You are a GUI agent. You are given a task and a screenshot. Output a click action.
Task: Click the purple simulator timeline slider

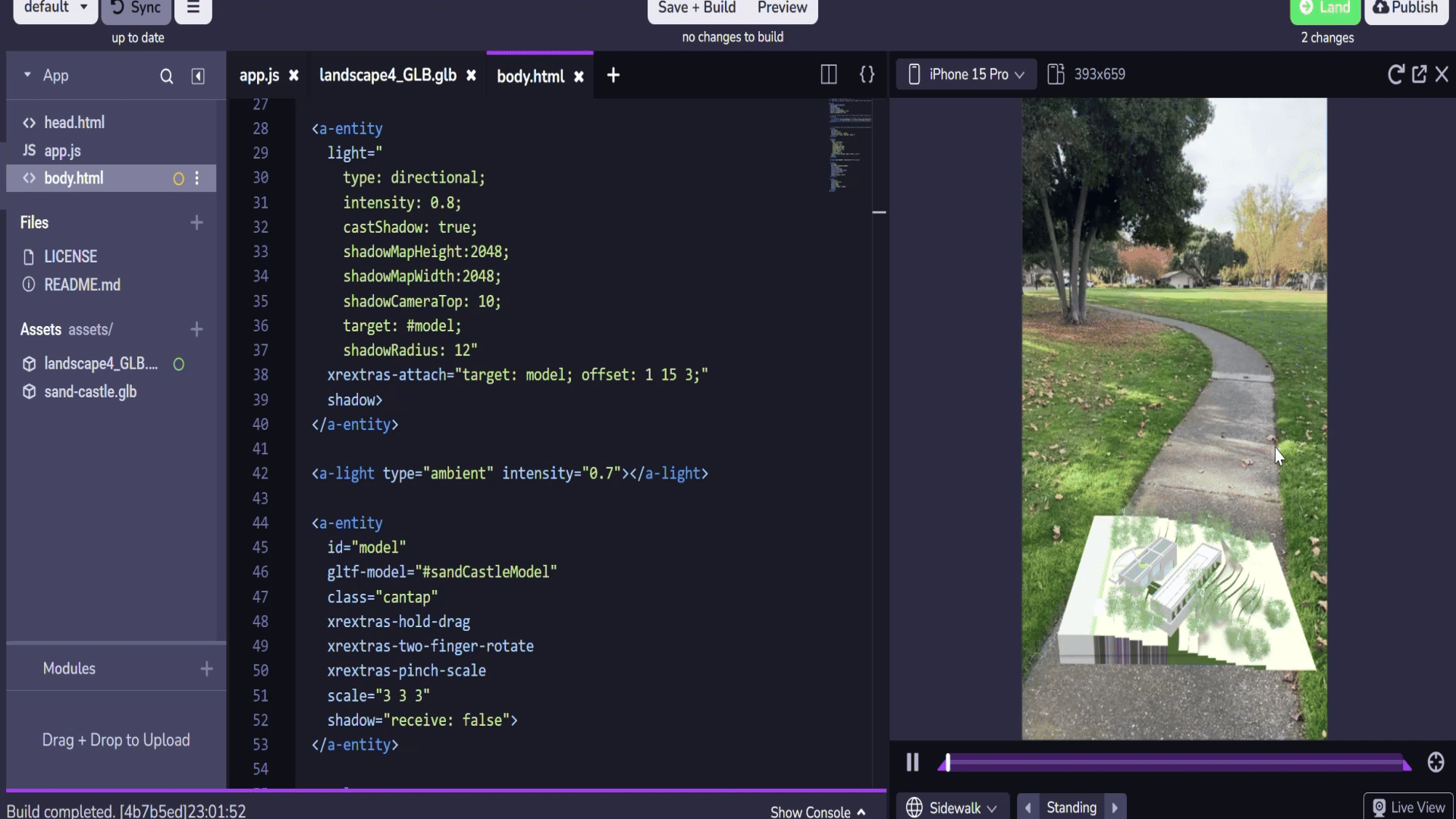pyautogui.click(x=1174, y=763)
